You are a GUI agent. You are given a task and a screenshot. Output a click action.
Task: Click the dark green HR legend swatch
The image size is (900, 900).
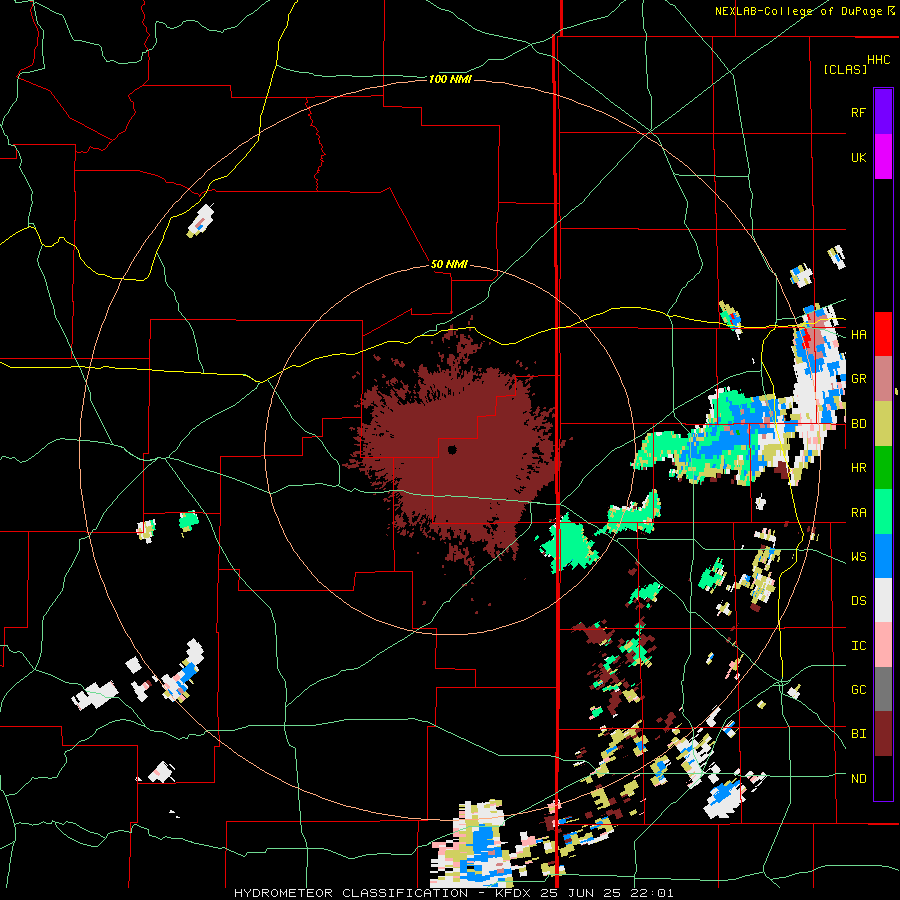(x=883, y=468)
